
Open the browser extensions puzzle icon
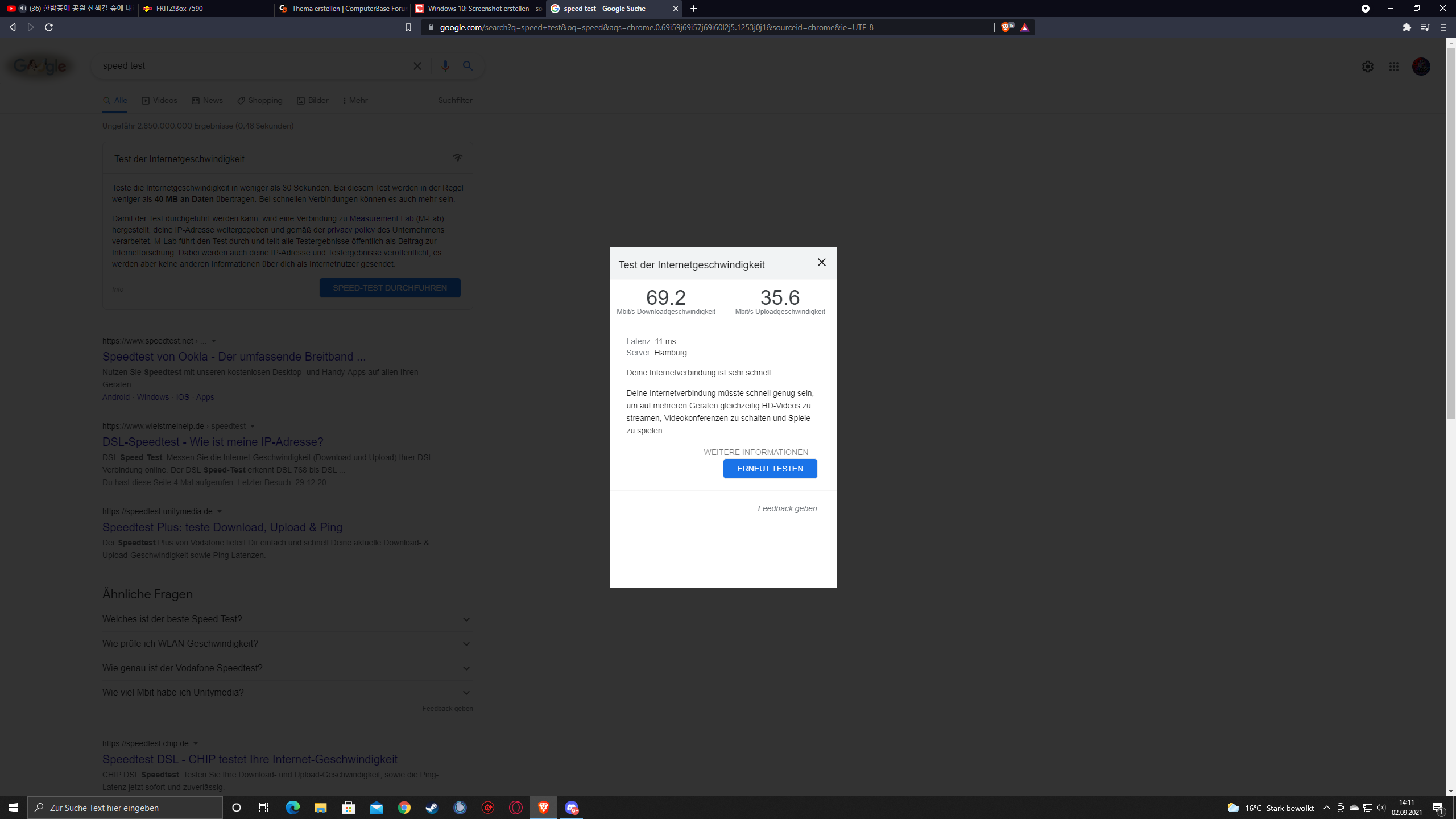coord(1407,27)
